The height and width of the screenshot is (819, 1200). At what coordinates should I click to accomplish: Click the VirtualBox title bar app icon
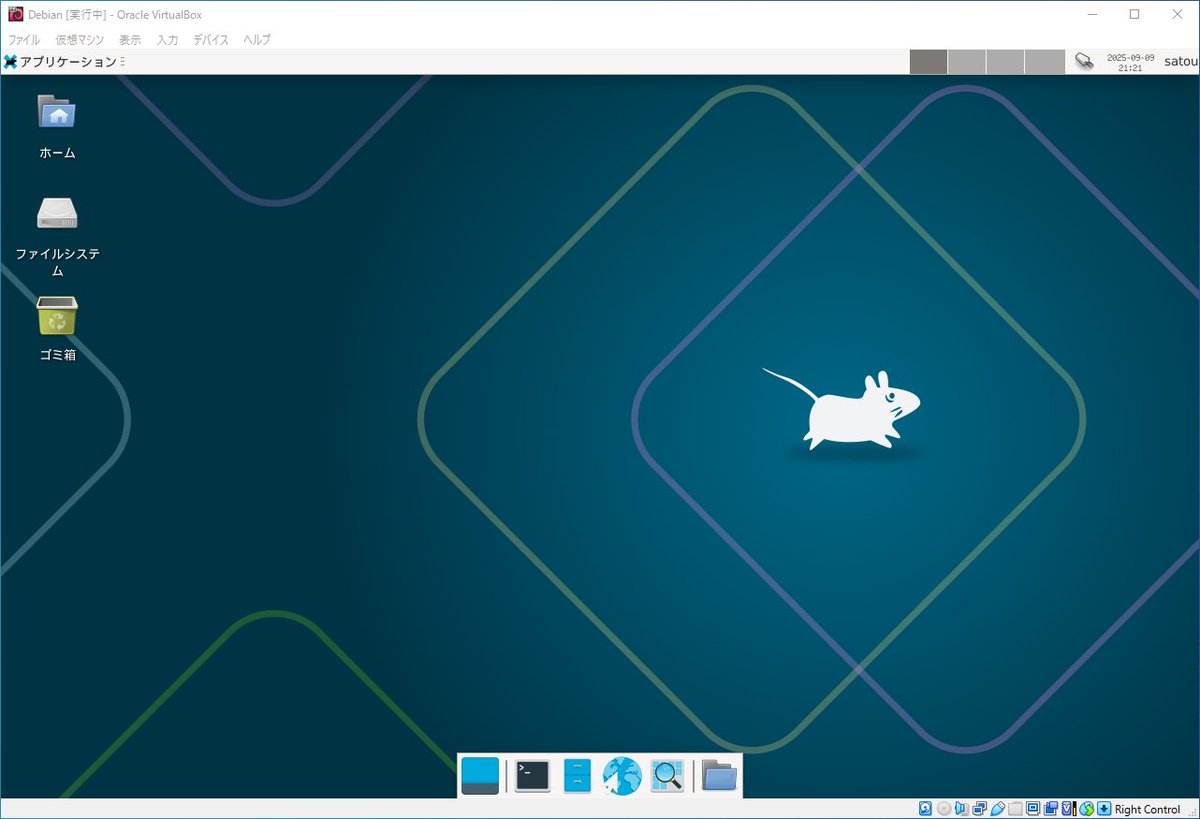pos(15,14)
